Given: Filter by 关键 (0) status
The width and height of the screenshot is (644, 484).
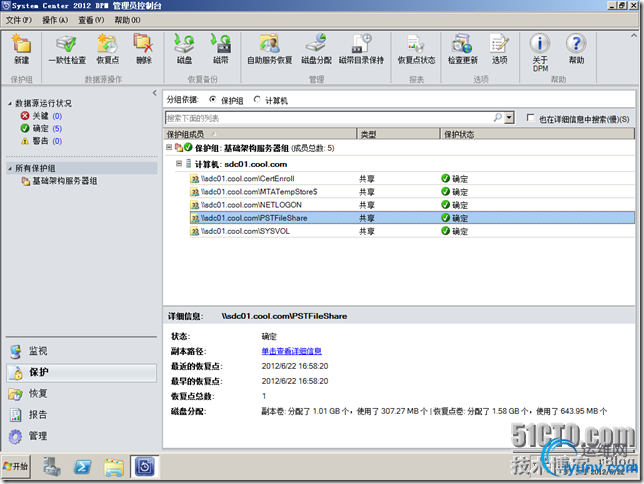Looking at the screenshot, I should coord(41,116).
